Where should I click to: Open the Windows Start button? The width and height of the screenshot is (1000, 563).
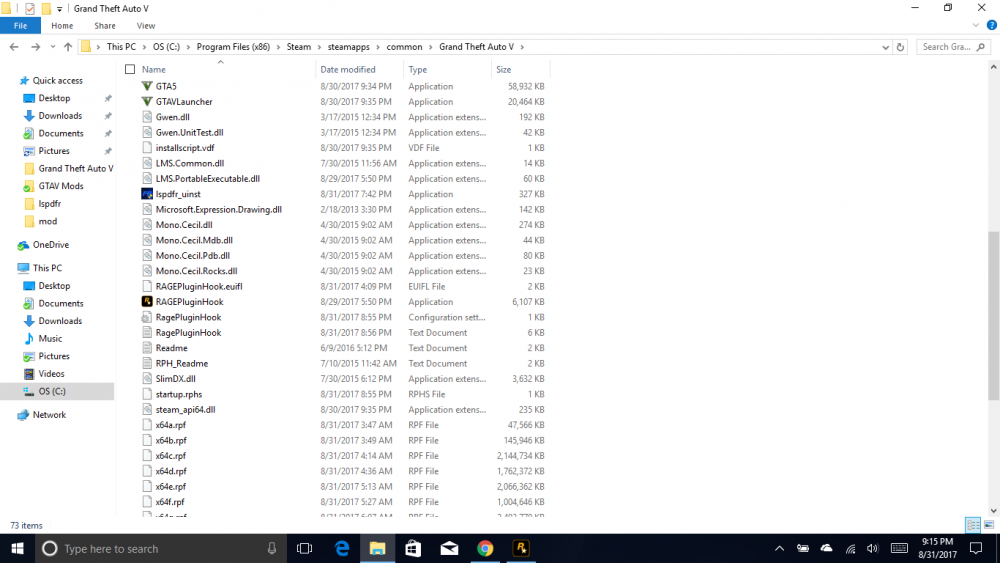tap(17, 548)
